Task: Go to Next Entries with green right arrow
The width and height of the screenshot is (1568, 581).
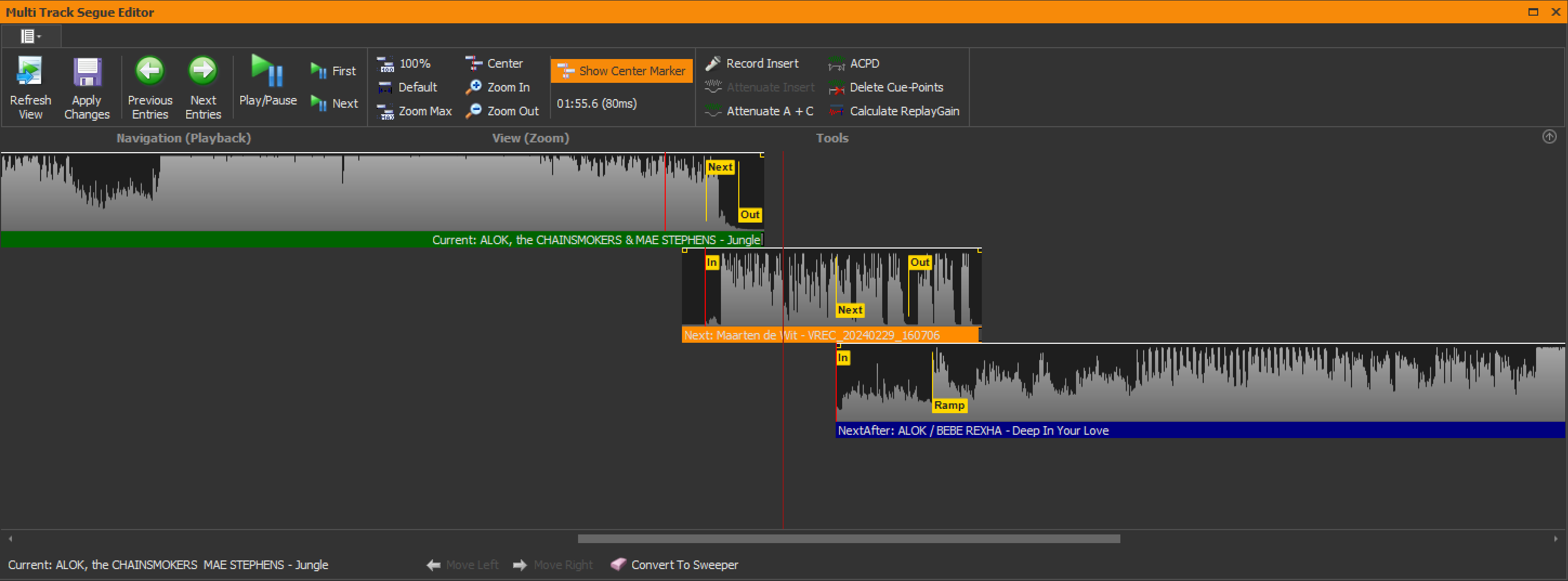Action: click(x=202, y=70)
